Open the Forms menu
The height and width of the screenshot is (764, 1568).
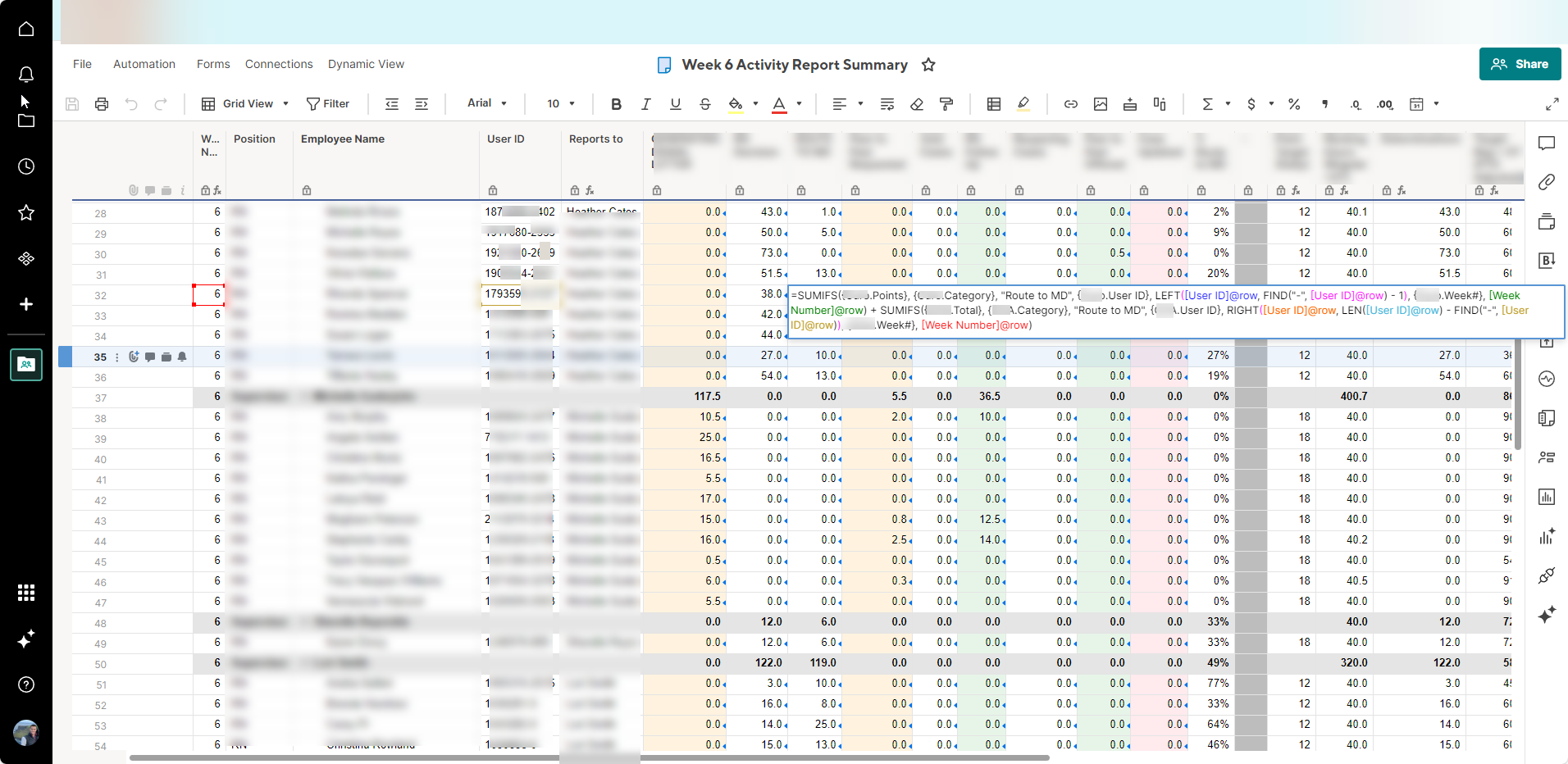pos(213,64)
